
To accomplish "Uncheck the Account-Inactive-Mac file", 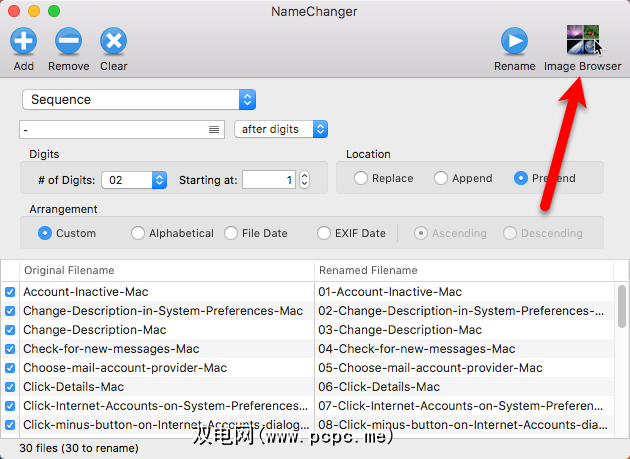I will (10, 292).
